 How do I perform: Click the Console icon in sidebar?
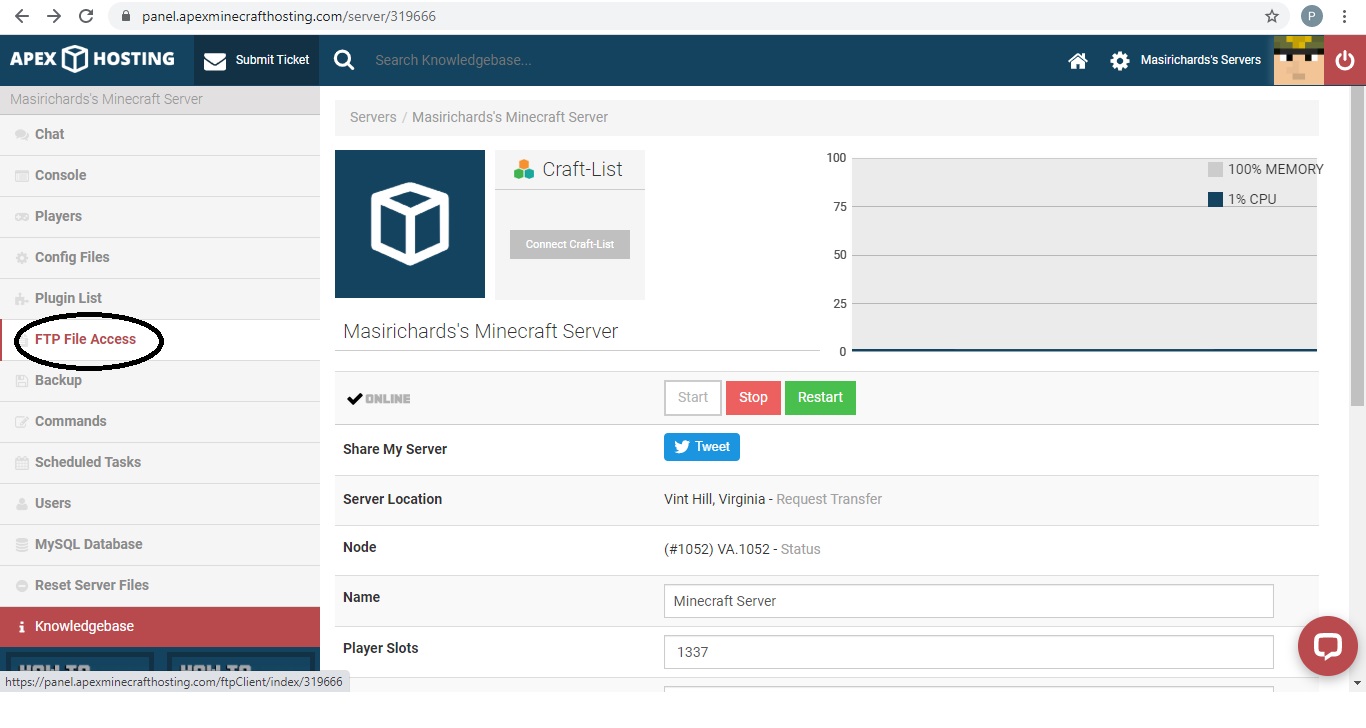(22, 176)
